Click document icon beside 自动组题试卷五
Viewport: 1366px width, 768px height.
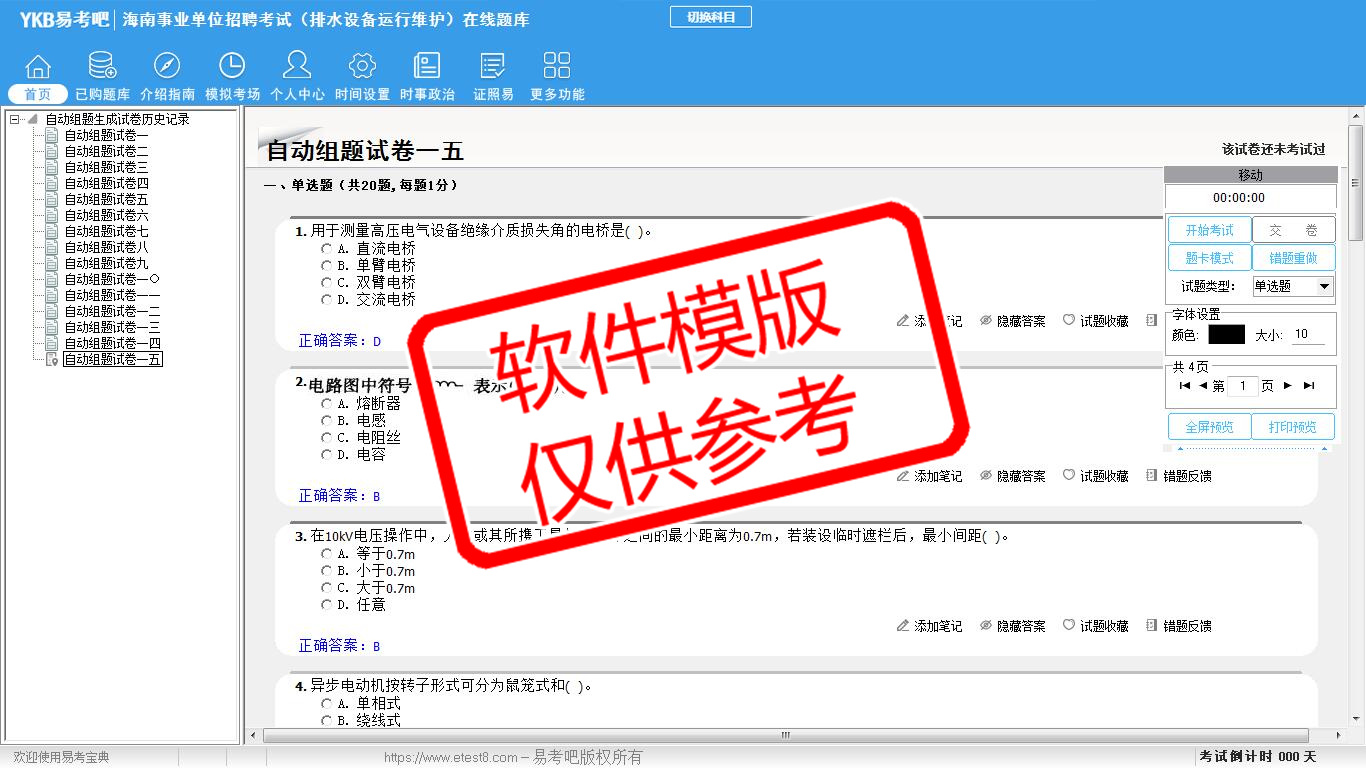point(52,199)
